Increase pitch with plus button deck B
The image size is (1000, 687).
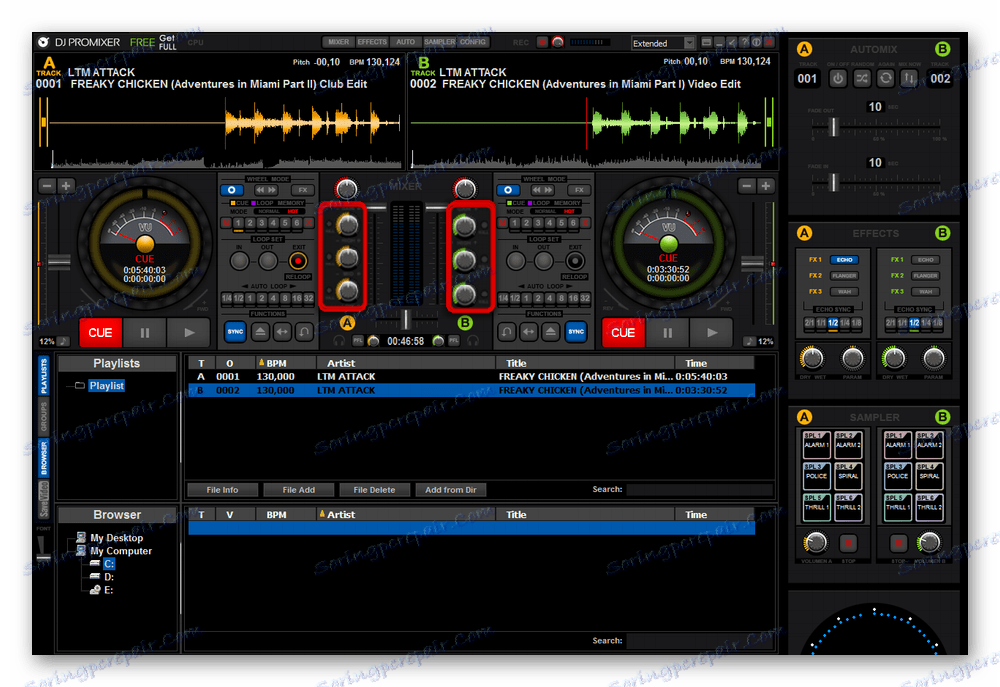click(765, 186)
